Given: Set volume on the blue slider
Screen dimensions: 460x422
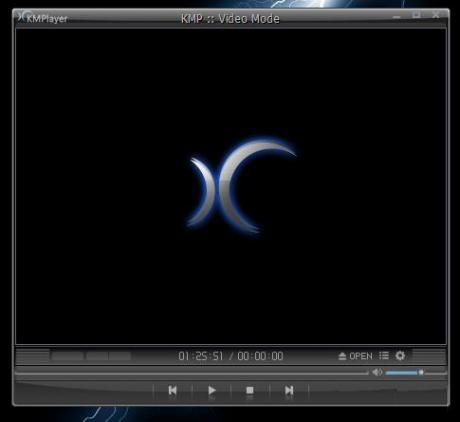Looking at the screenshot, I should (x=401, y=372).
